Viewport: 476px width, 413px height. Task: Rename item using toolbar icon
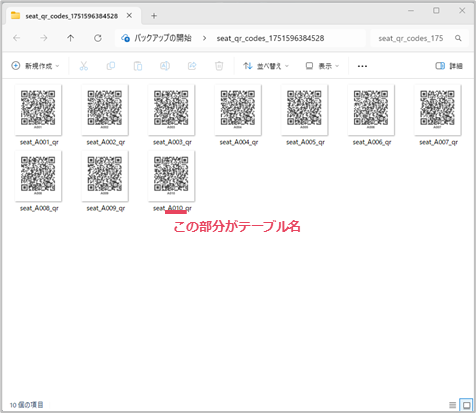tap(165, 66)
